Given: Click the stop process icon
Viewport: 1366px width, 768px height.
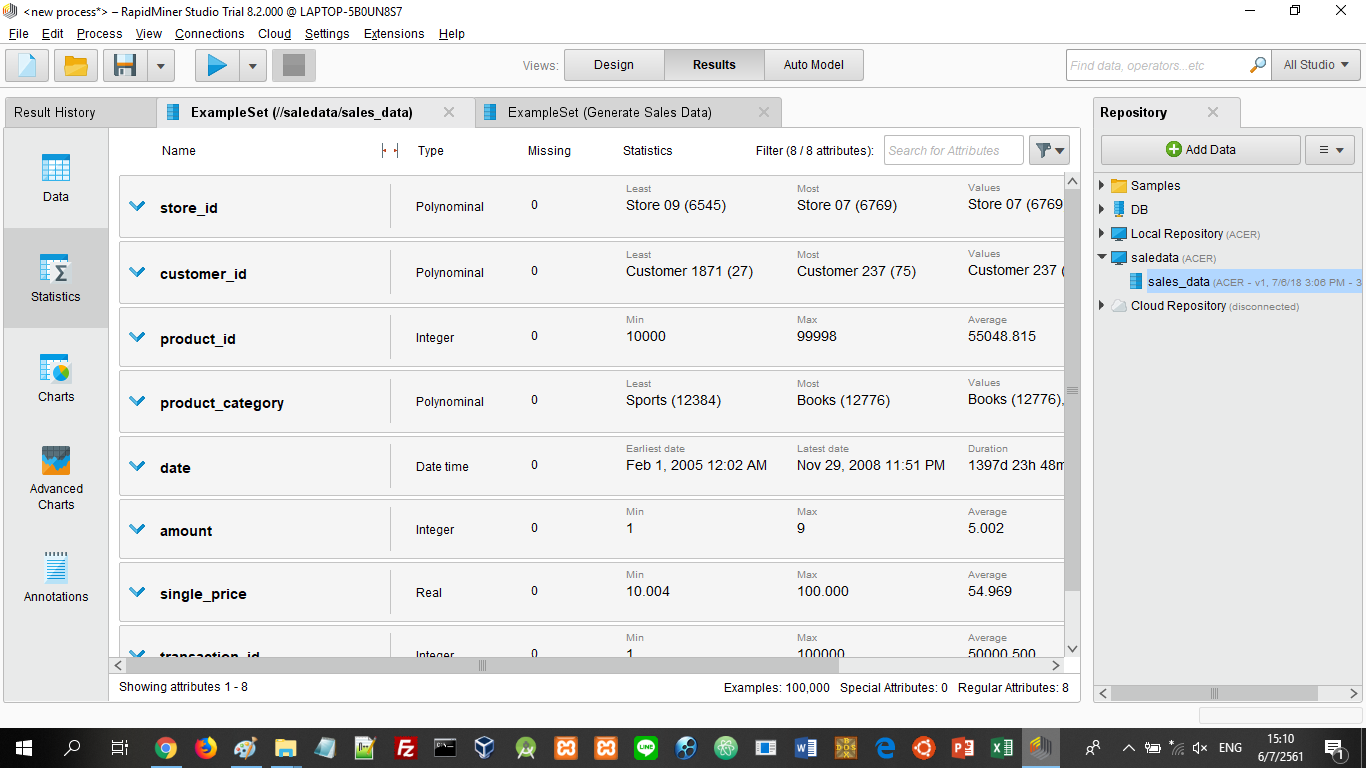Looking at the screenshot, I should click(294, 66).
